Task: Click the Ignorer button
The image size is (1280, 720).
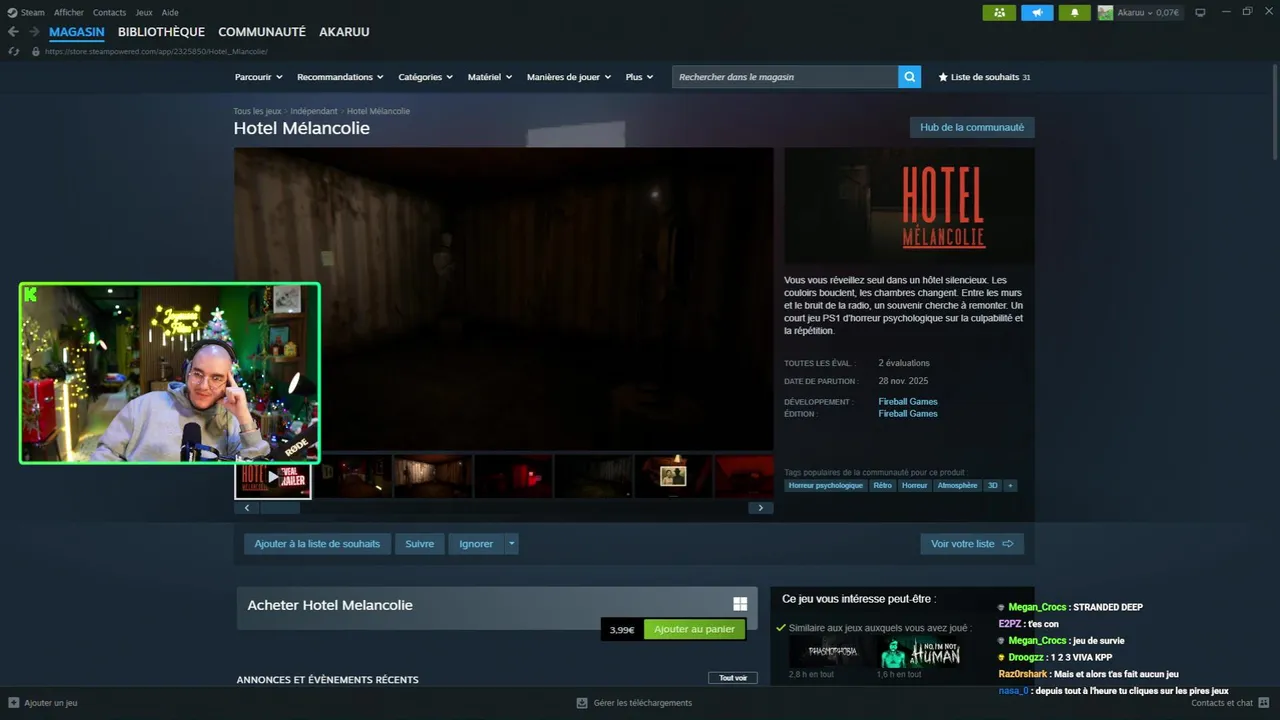Action: coord(476,544)
